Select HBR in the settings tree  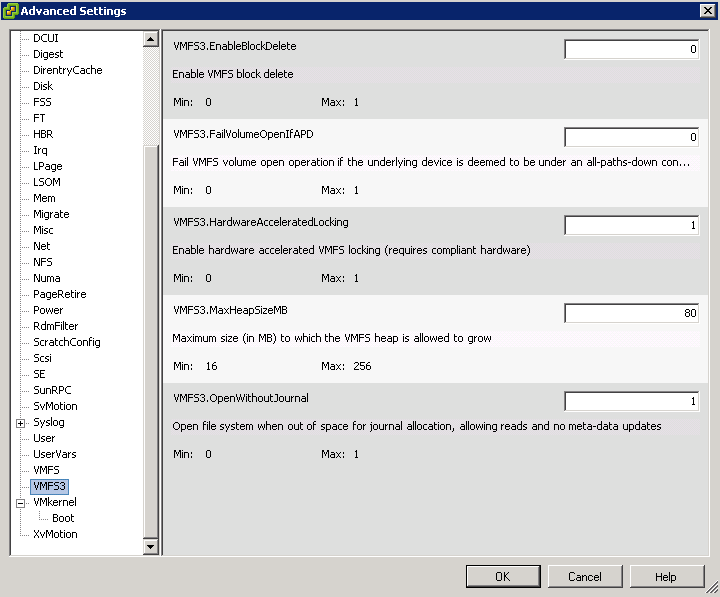pos(43,134)
